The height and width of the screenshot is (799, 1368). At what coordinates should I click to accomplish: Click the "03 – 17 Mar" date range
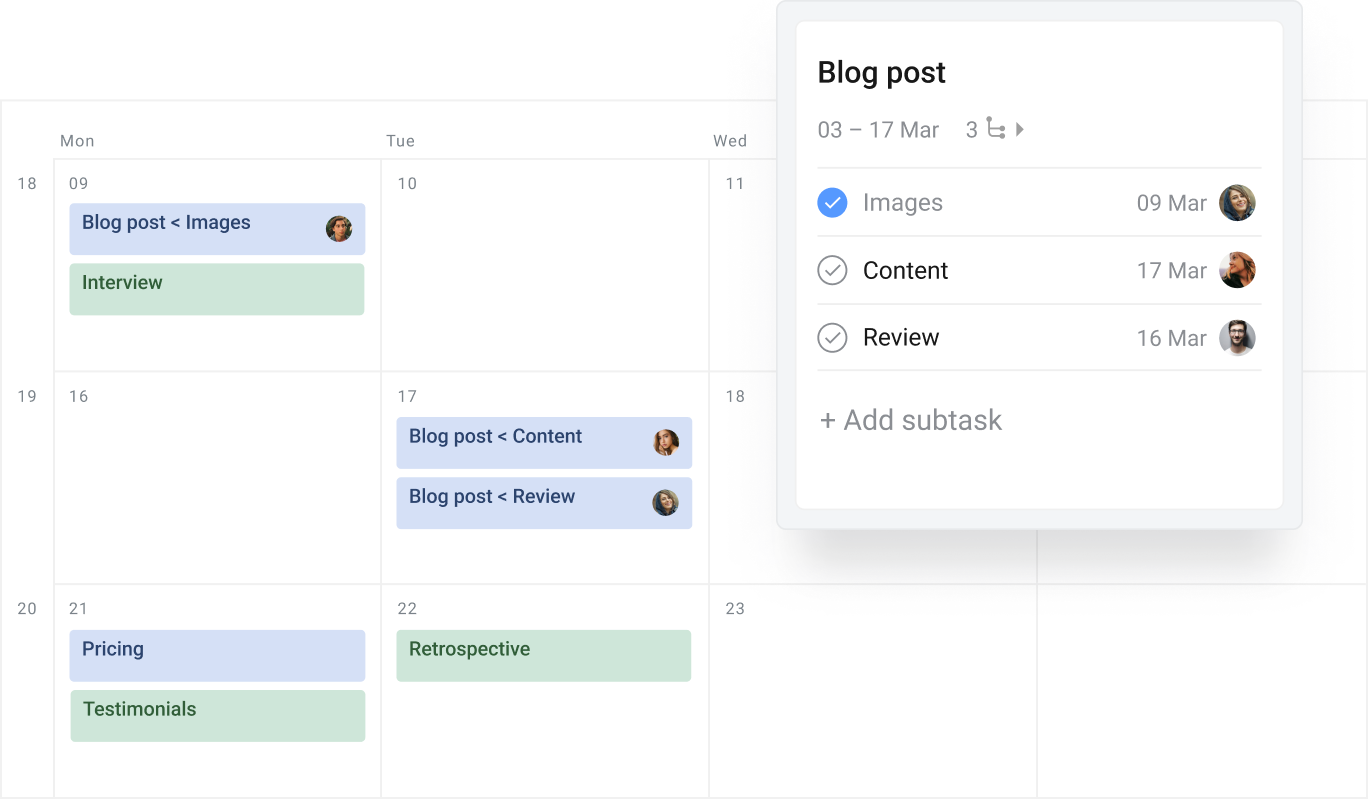[x=877, y=129]
